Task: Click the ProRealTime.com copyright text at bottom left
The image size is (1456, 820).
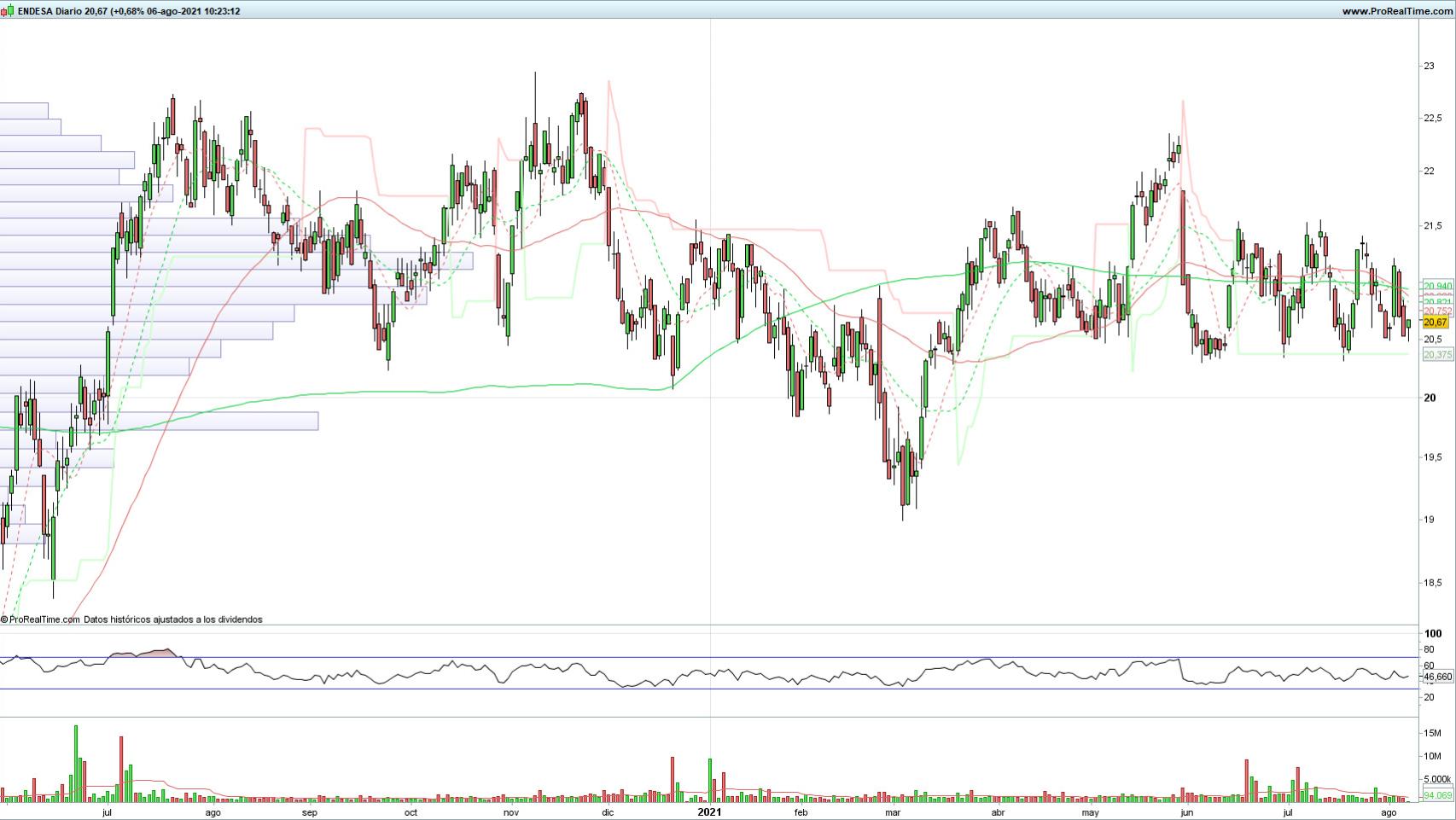Action: tap(43, 619)
